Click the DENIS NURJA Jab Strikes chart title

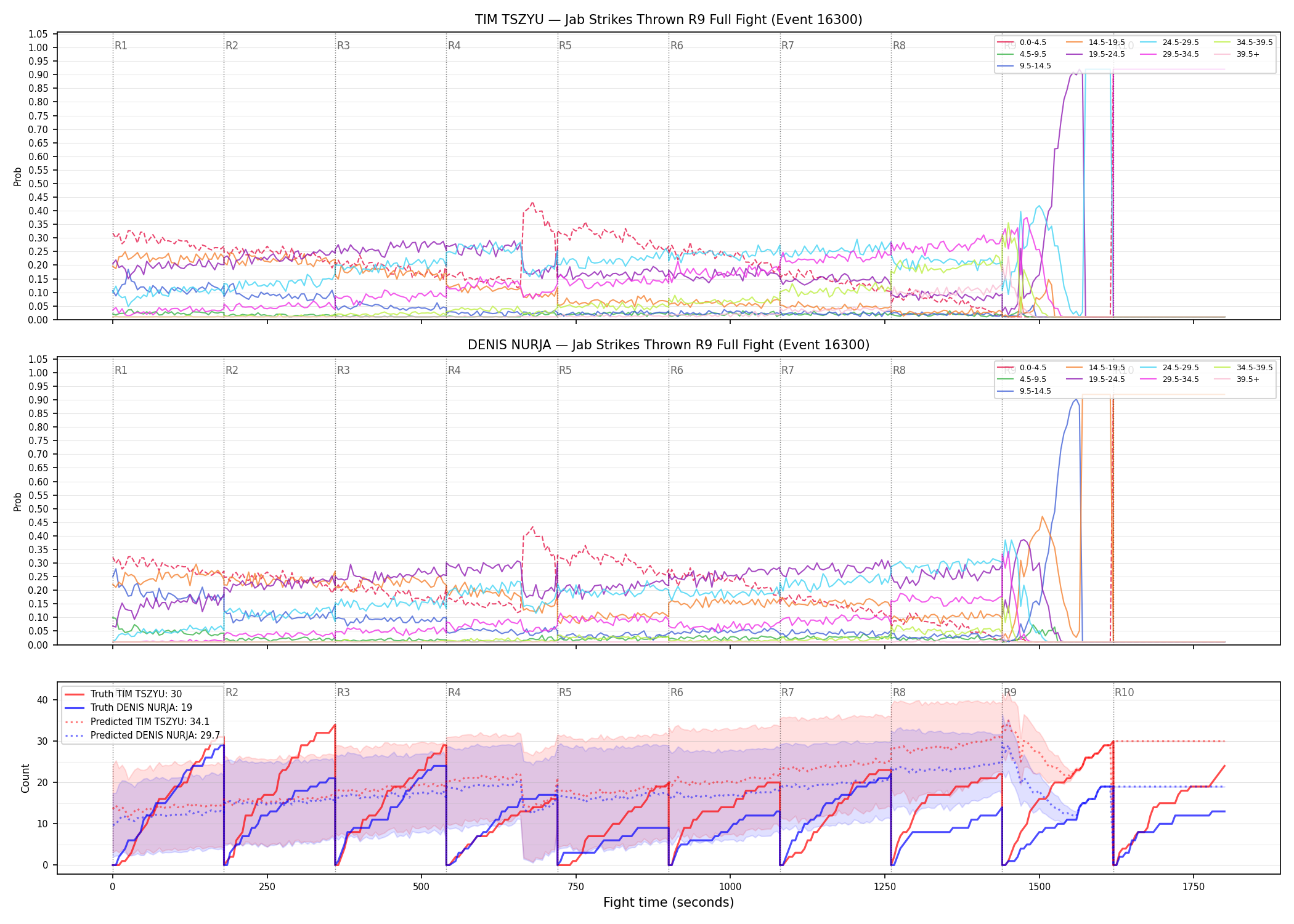pyautogui.click(x=669, y=345)
